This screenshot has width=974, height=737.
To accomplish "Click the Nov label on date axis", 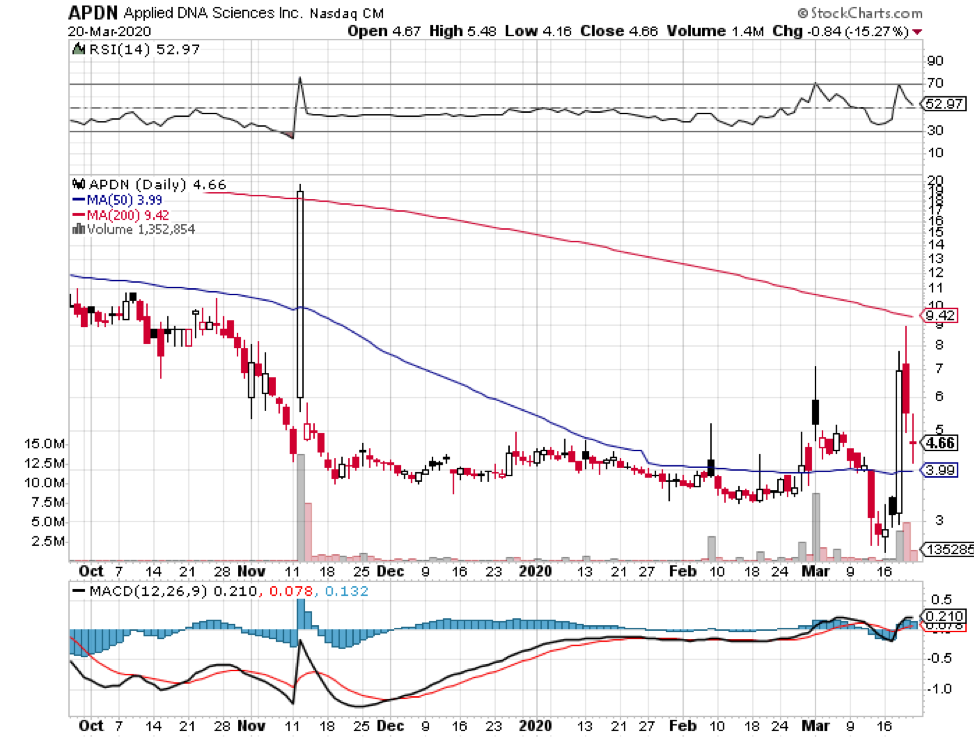I will pos(254,572).
